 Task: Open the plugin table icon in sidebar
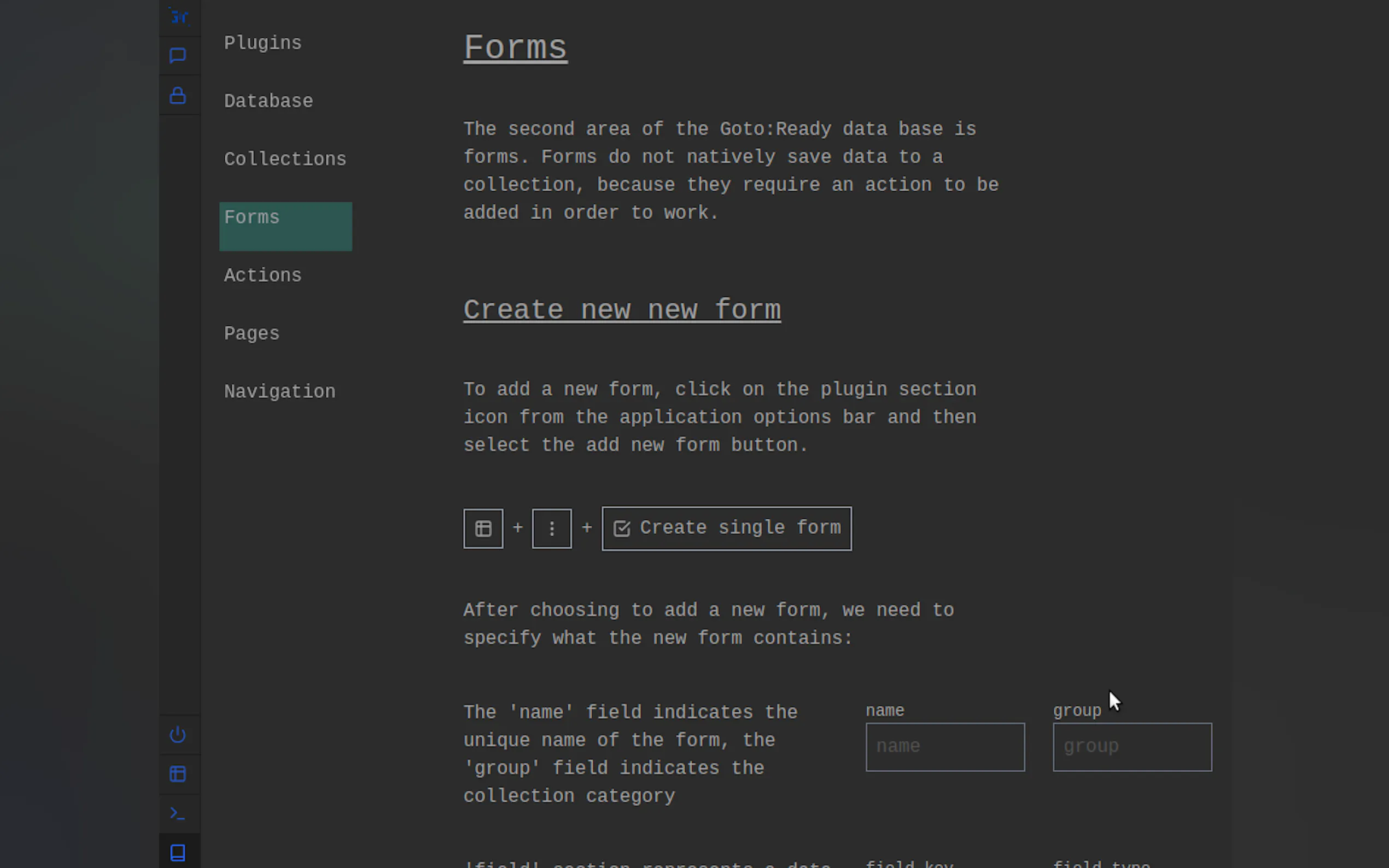178,774
